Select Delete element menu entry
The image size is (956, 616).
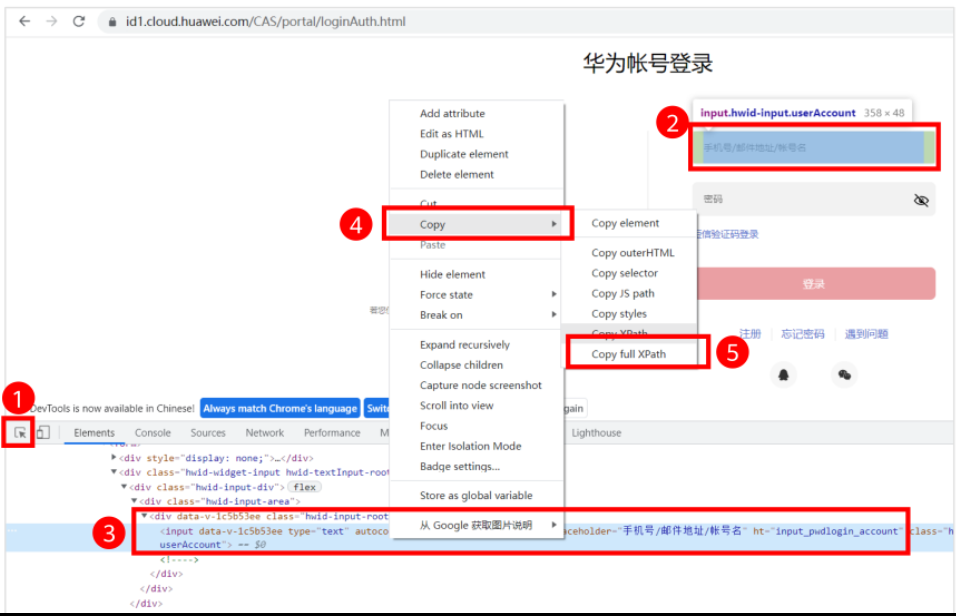coord(457,174)
